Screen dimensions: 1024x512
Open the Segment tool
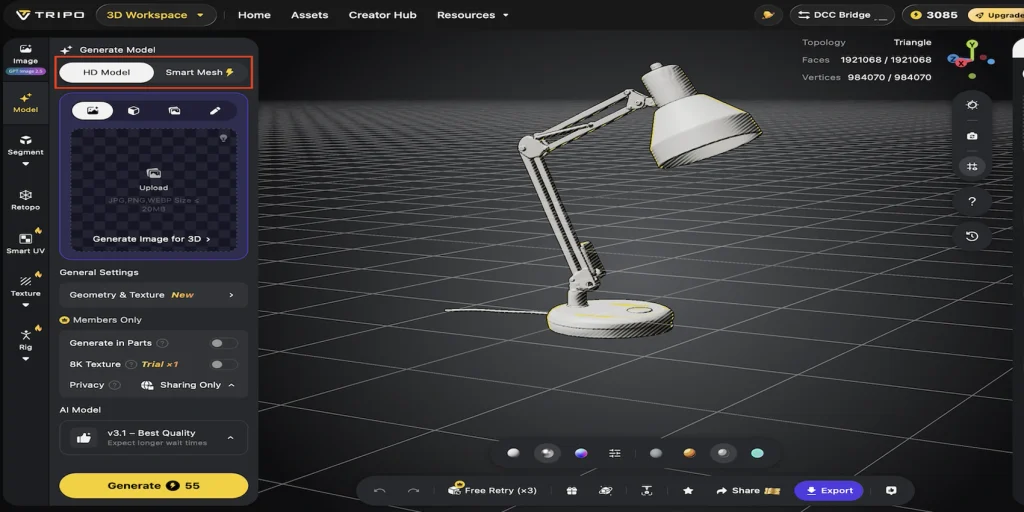25,145
